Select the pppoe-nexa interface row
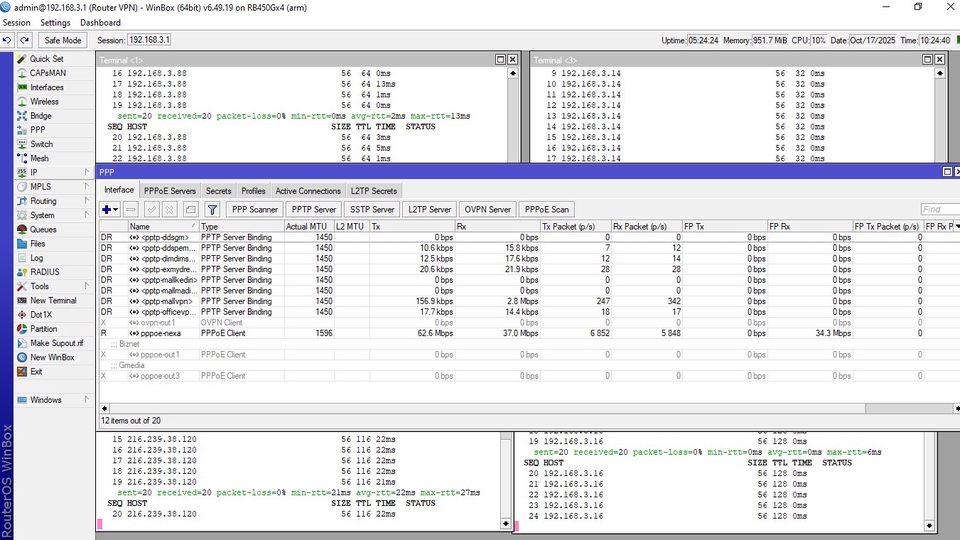Screen dimensions: 960x540 [x=160, y=333]
